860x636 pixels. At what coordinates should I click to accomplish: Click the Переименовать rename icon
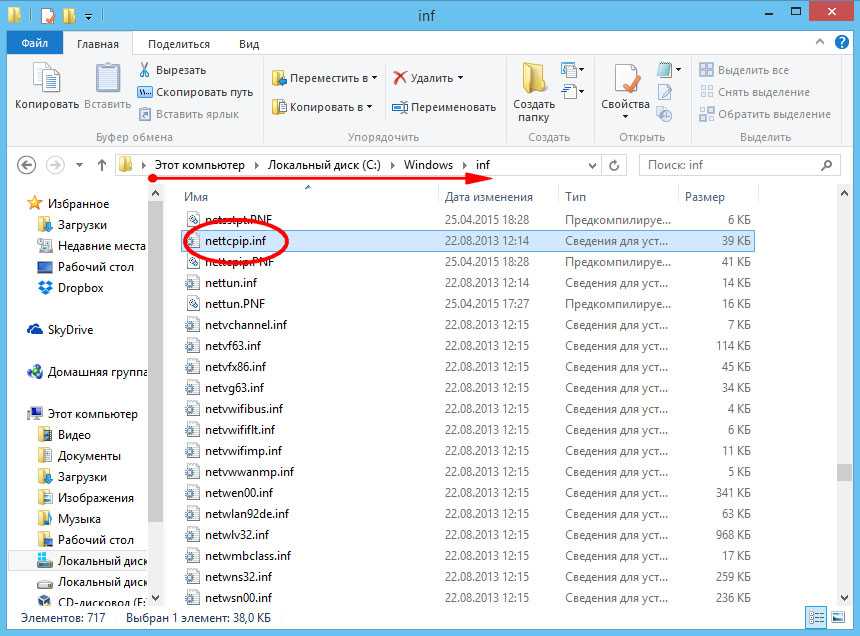399,107
